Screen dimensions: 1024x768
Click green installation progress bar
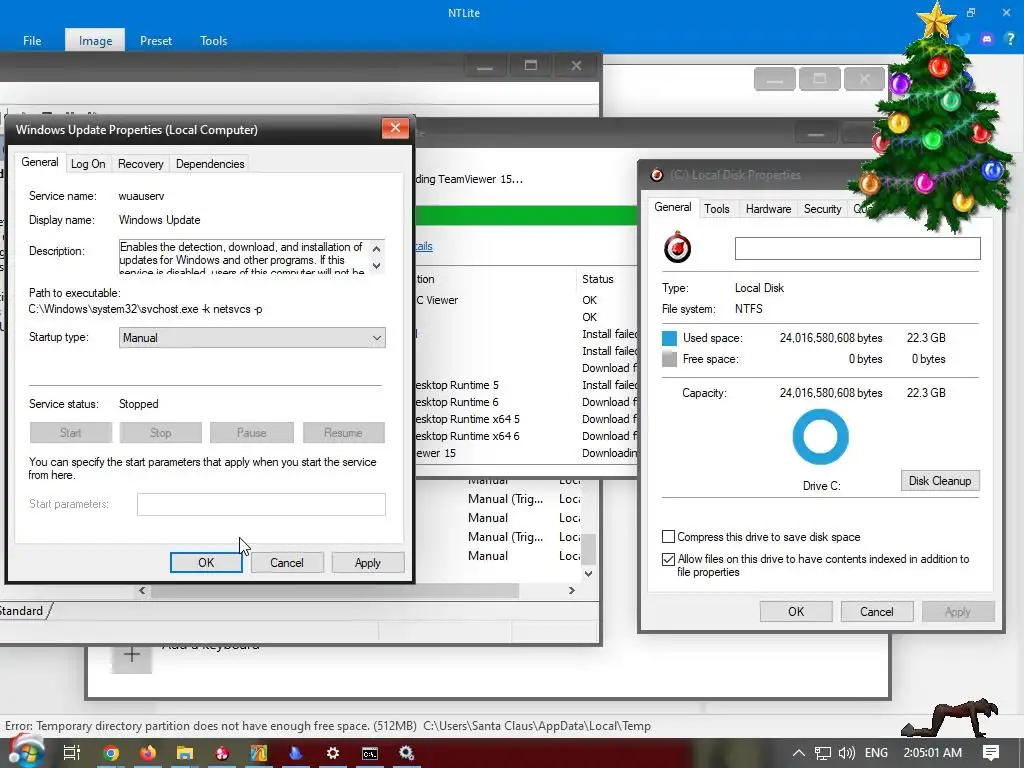[526, 215]
